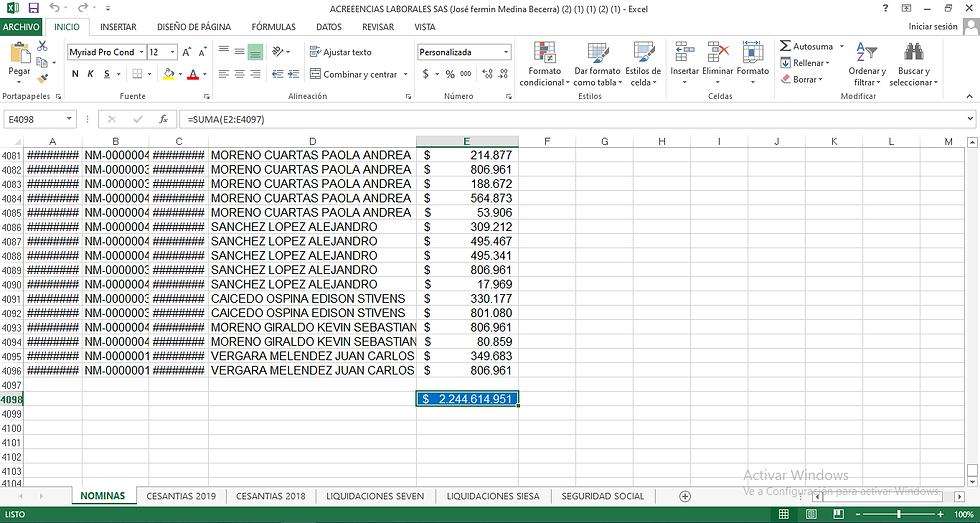Click the font color A icon
The width and height of the screenshot is (980, 523).
192,74
